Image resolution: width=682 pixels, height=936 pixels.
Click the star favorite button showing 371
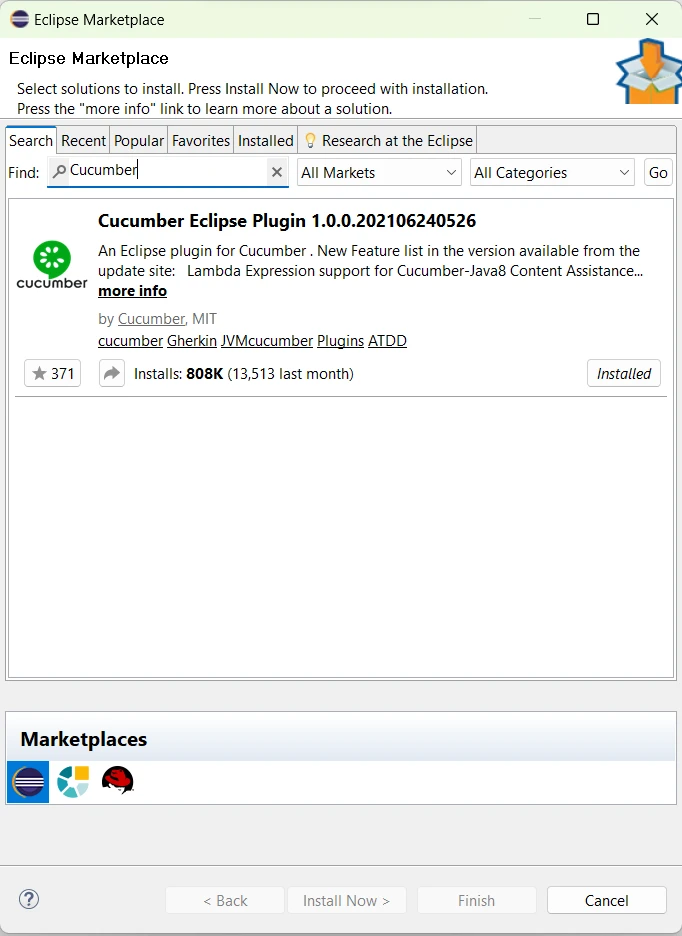pyautogui.click(x=53, y=374)
